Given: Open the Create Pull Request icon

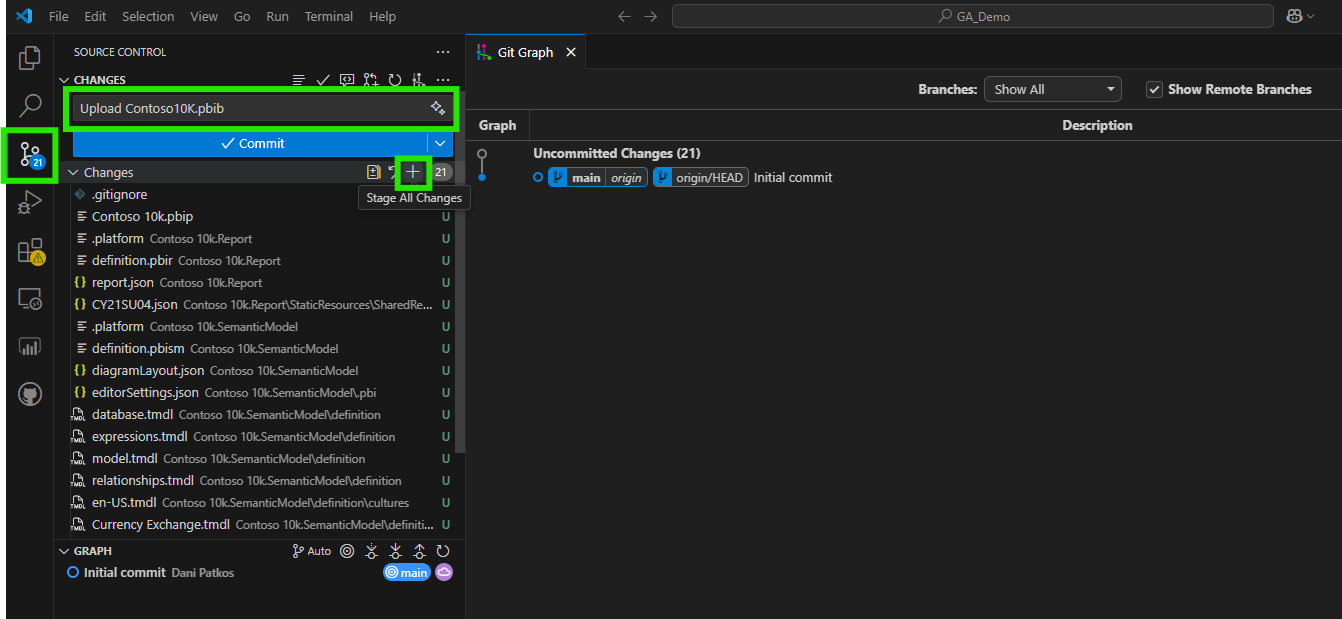Looking at the screenshot, I should (x=371, y=79).
